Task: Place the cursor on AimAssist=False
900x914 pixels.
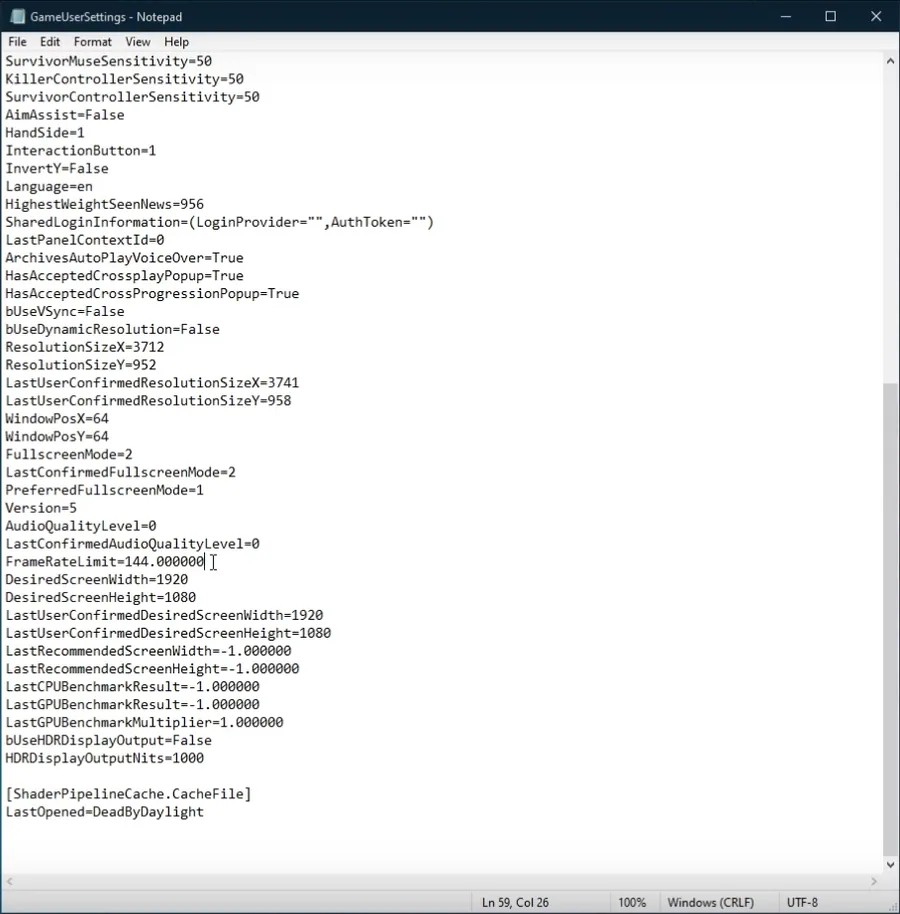Action: coord(65,115)
